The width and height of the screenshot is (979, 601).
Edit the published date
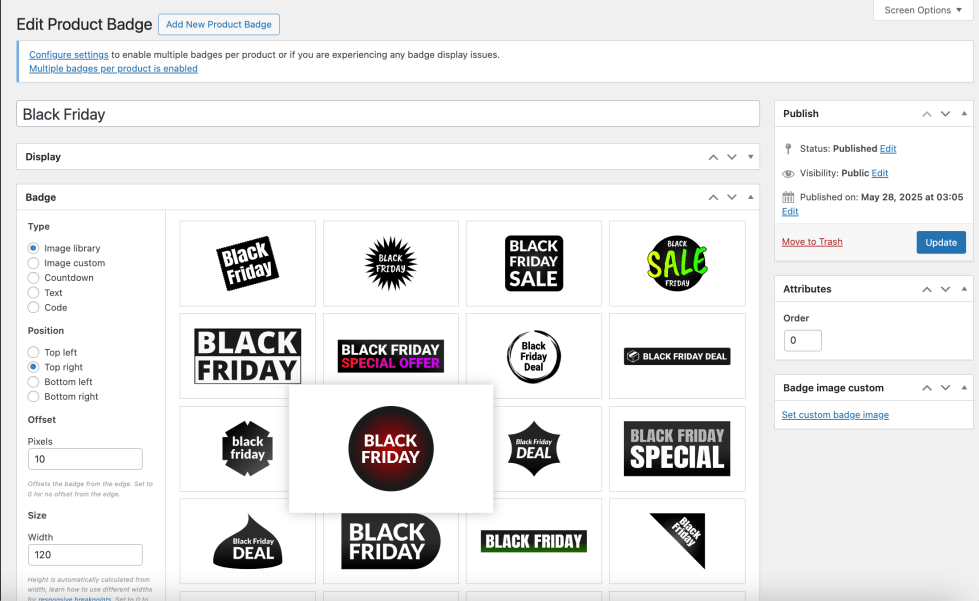tap(790, 212)
